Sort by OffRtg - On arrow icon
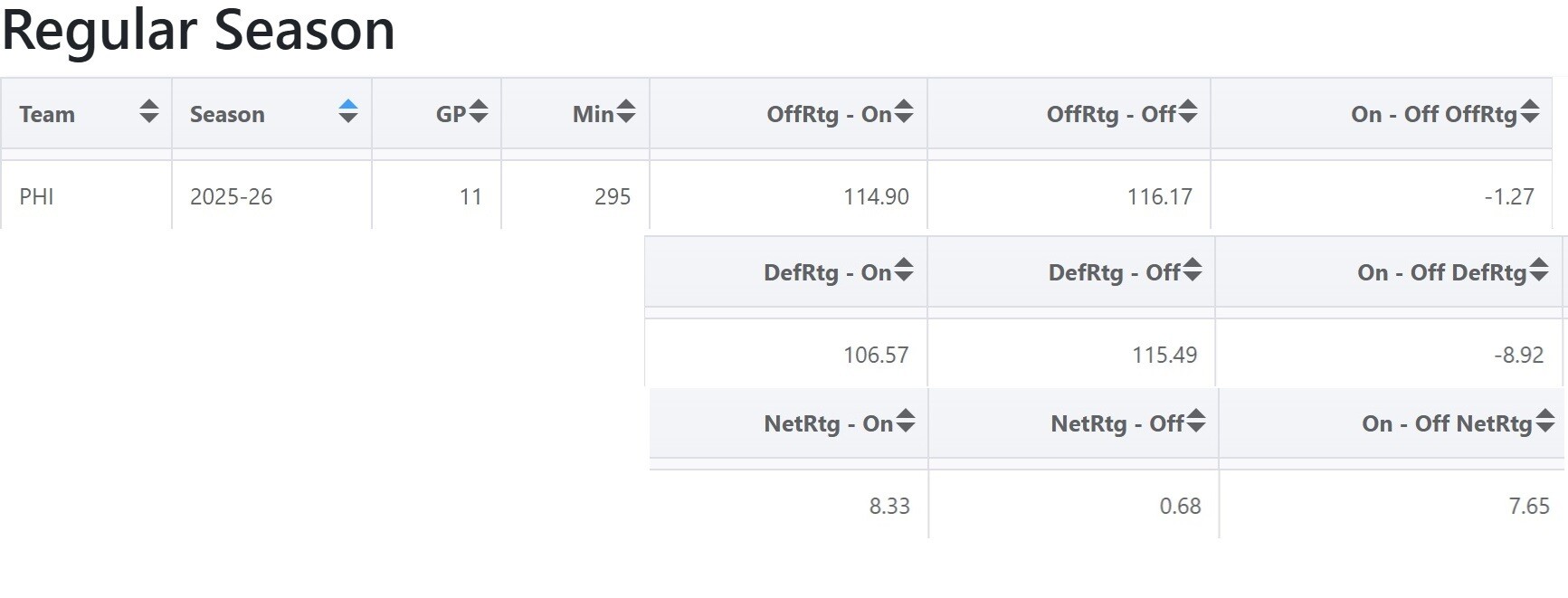 [x=903, y=112]
